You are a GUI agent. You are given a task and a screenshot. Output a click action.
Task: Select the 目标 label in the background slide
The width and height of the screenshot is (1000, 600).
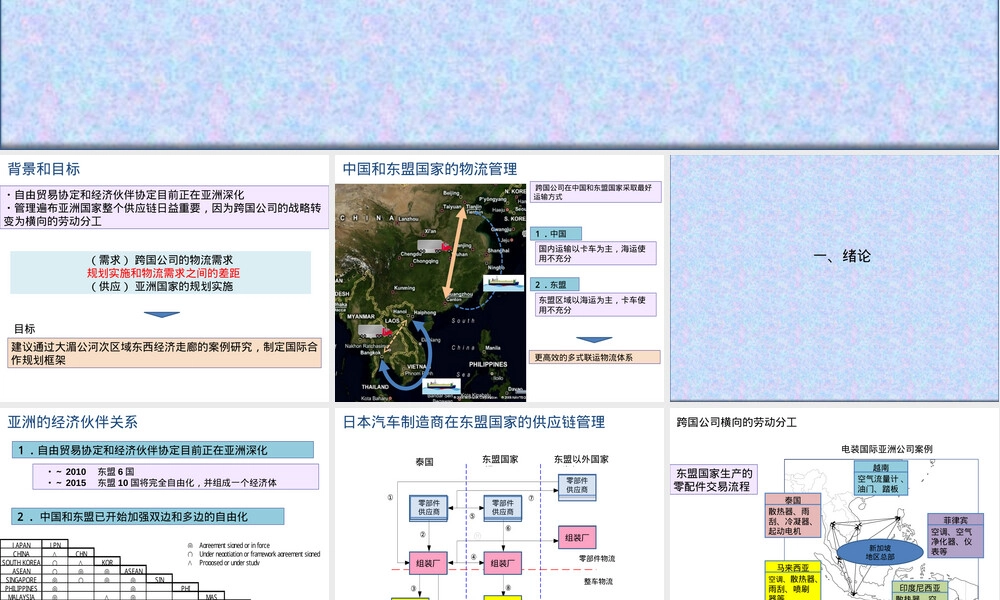tap(24, 329)
